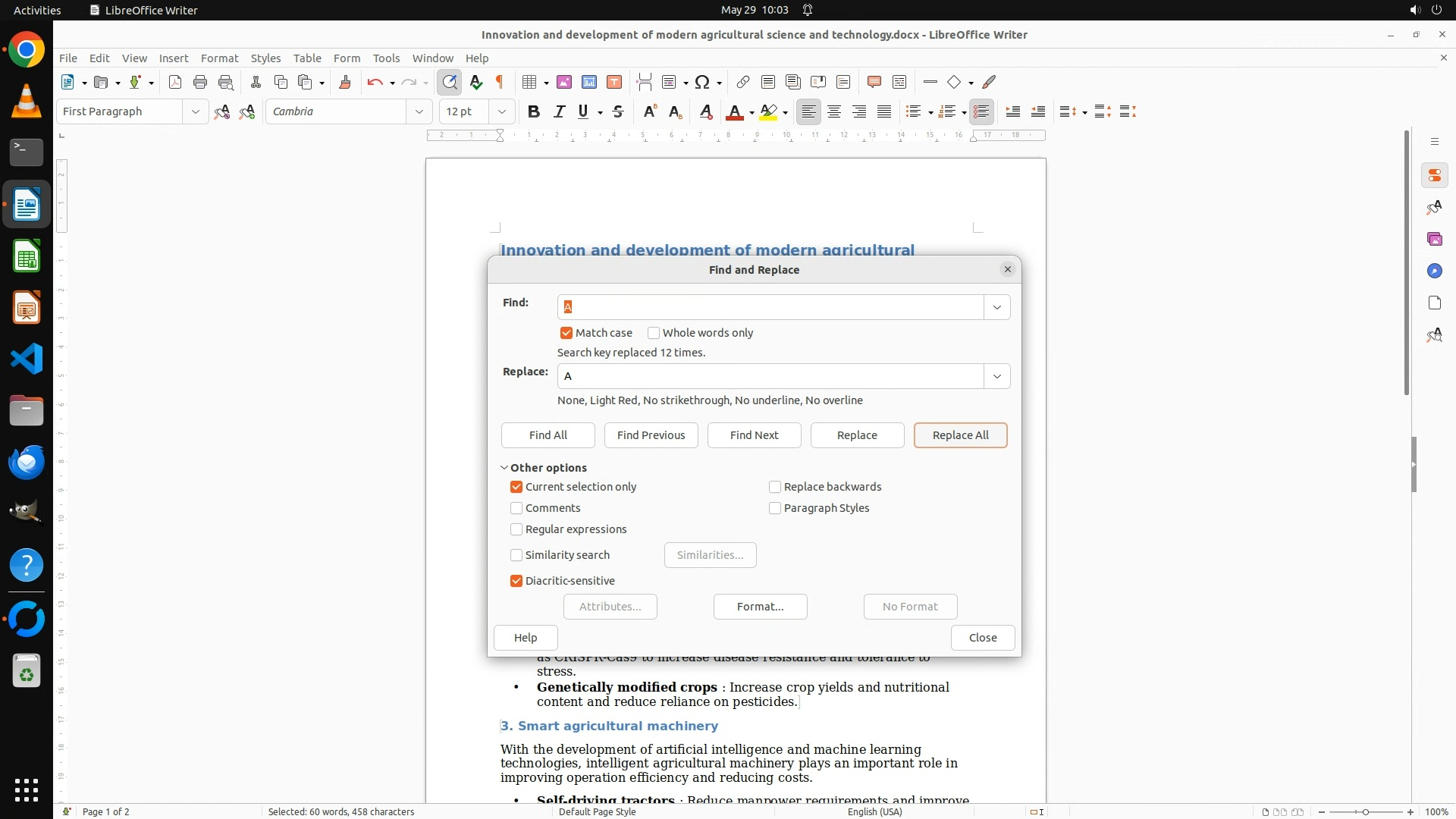1456x819 pixels.
Task: Click the Center alignment icon
Action: tap(834, 111)
